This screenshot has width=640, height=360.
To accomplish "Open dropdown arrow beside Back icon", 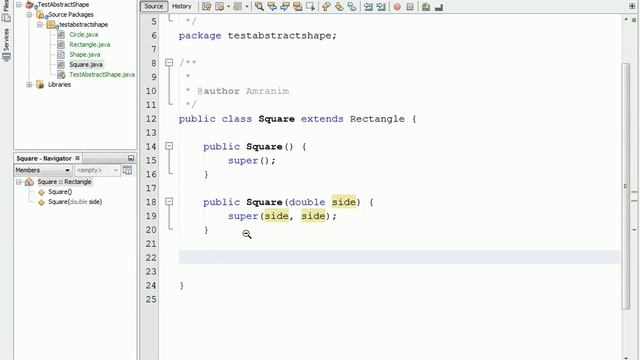I will pyautogui.click(x=228, y=7).
